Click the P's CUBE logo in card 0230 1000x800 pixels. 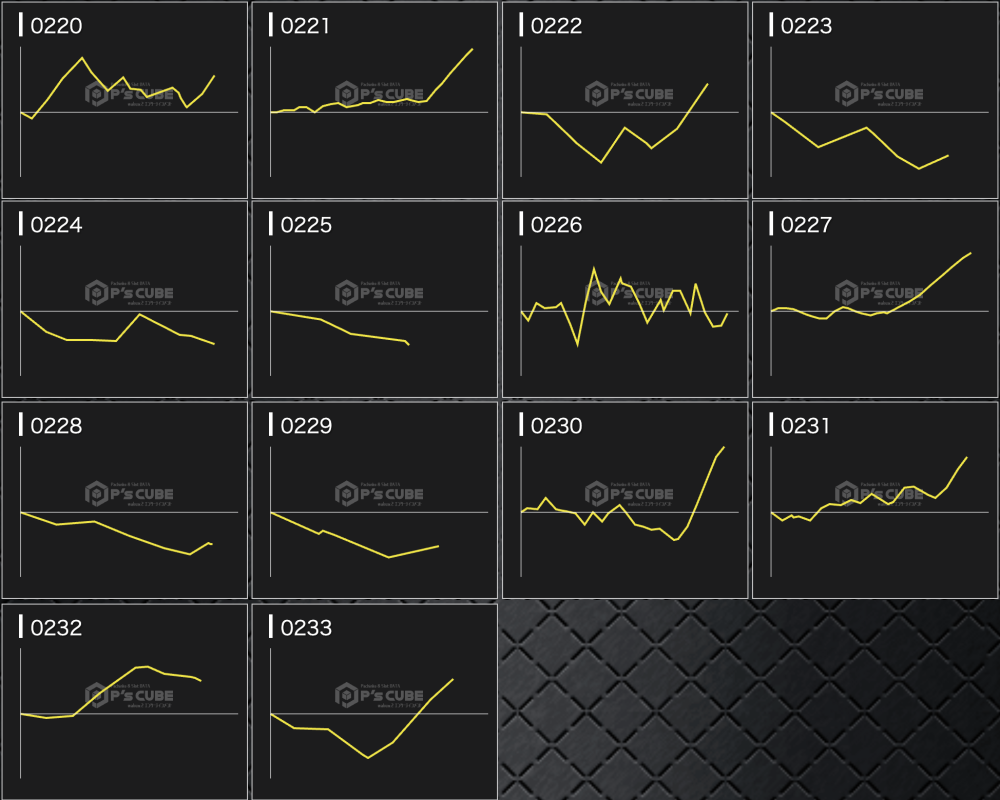coord(629,494)
